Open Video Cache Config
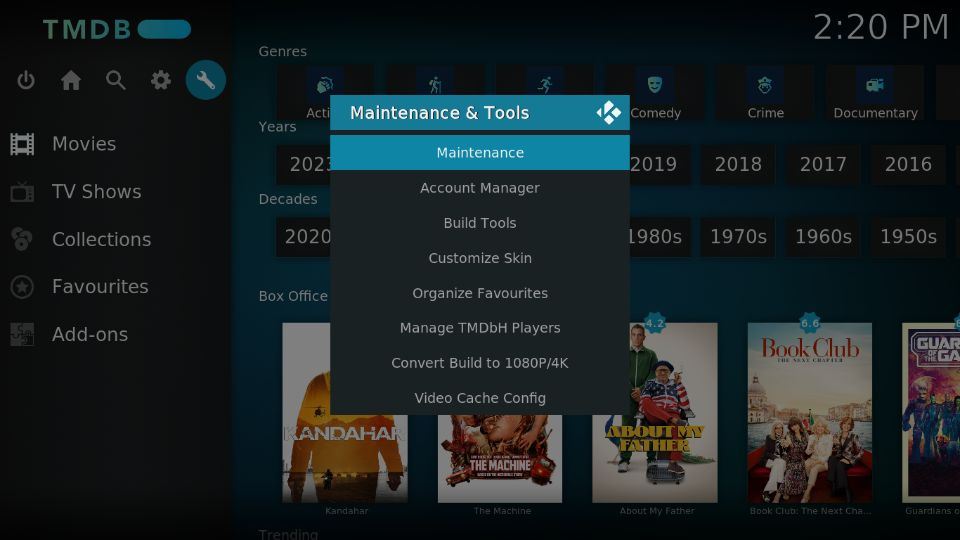The image size is (960, 540). click(480, 397)
